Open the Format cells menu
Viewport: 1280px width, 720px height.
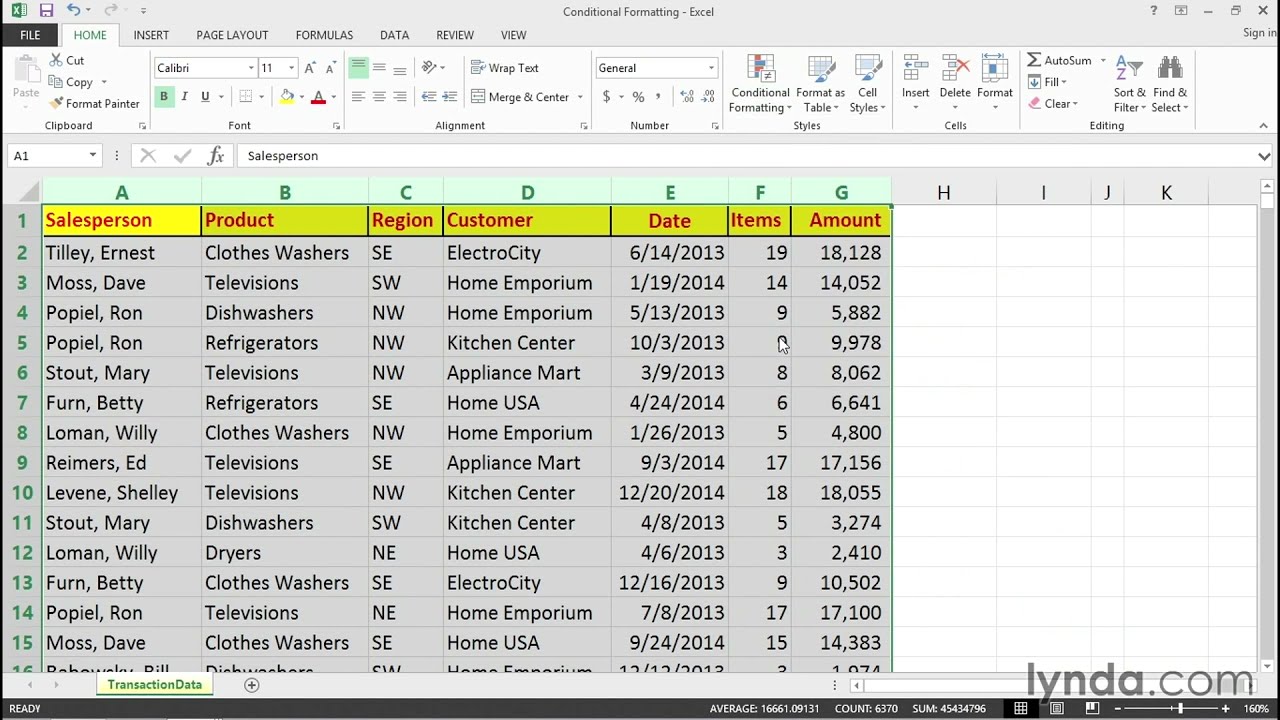coord(995,83)
